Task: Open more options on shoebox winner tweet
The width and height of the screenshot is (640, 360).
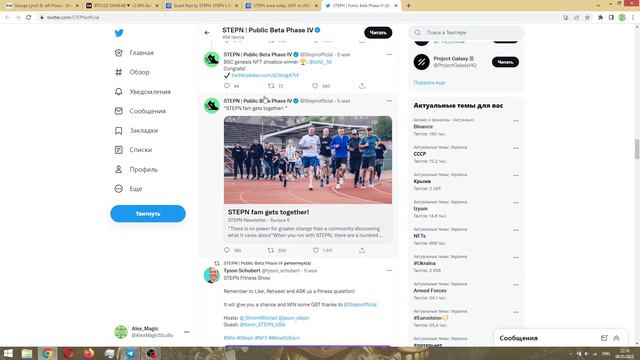Action: [389, 54]
